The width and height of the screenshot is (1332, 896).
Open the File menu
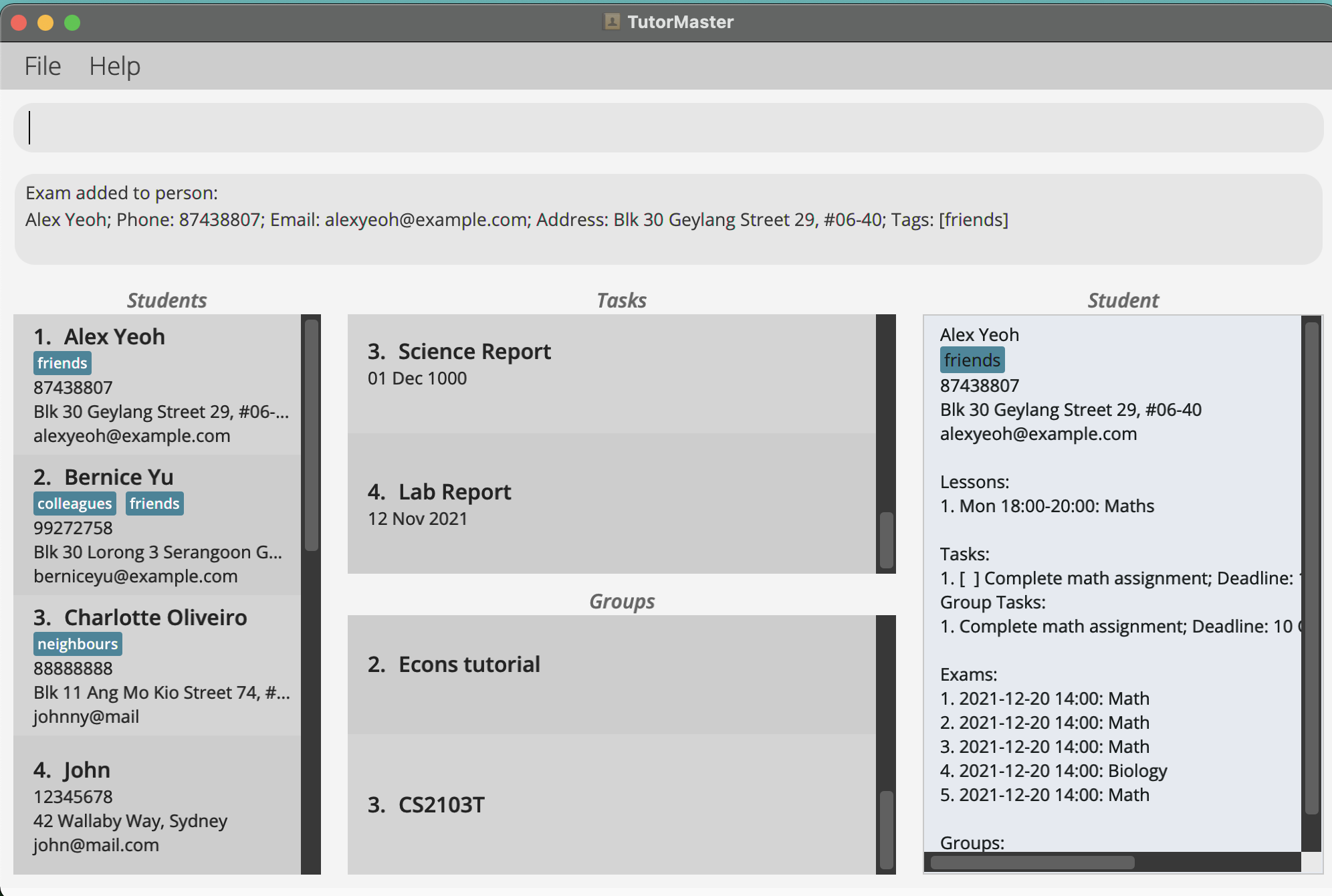point(43,66)
